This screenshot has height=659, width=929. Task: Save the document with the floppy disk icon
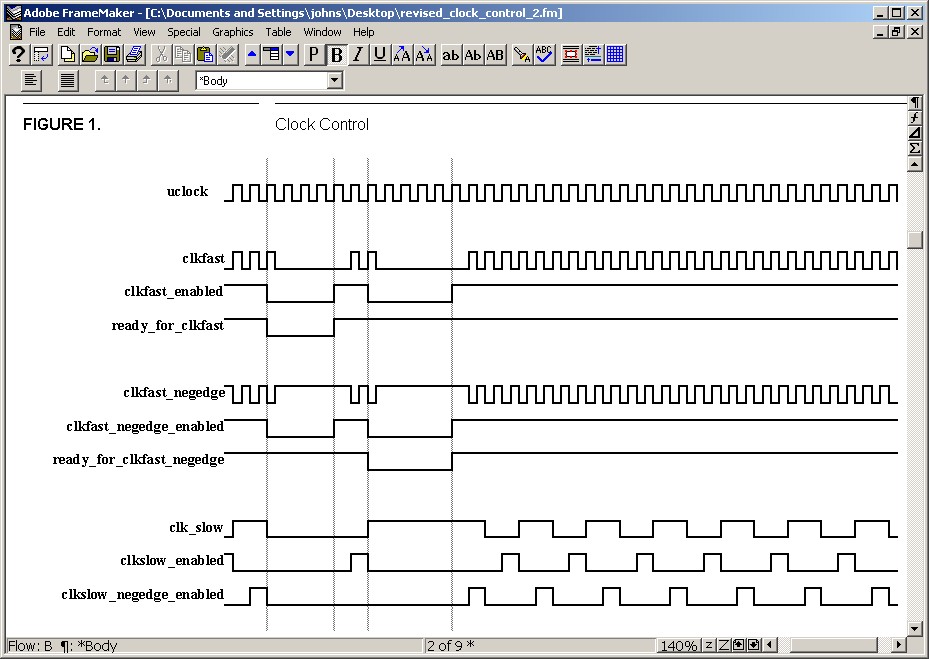(x=112, y=55)
